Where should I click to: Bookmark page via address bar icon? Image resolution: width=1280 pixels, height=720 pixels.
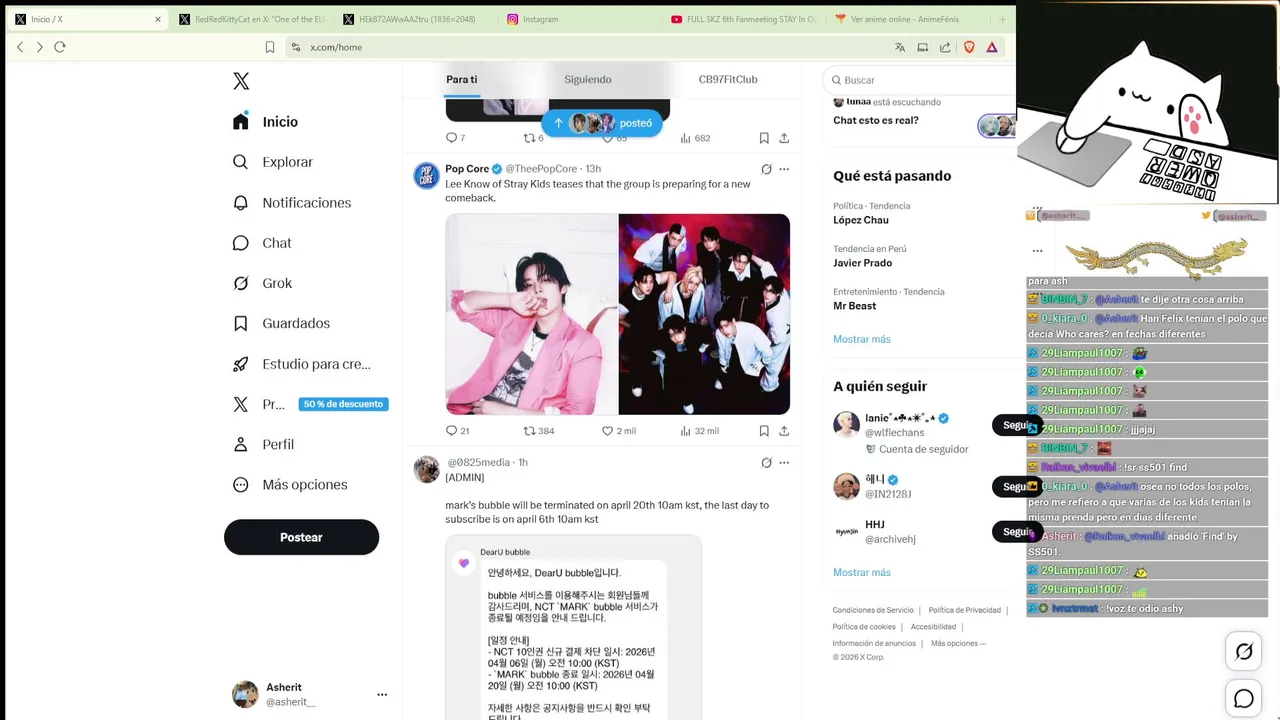[270, 47]
